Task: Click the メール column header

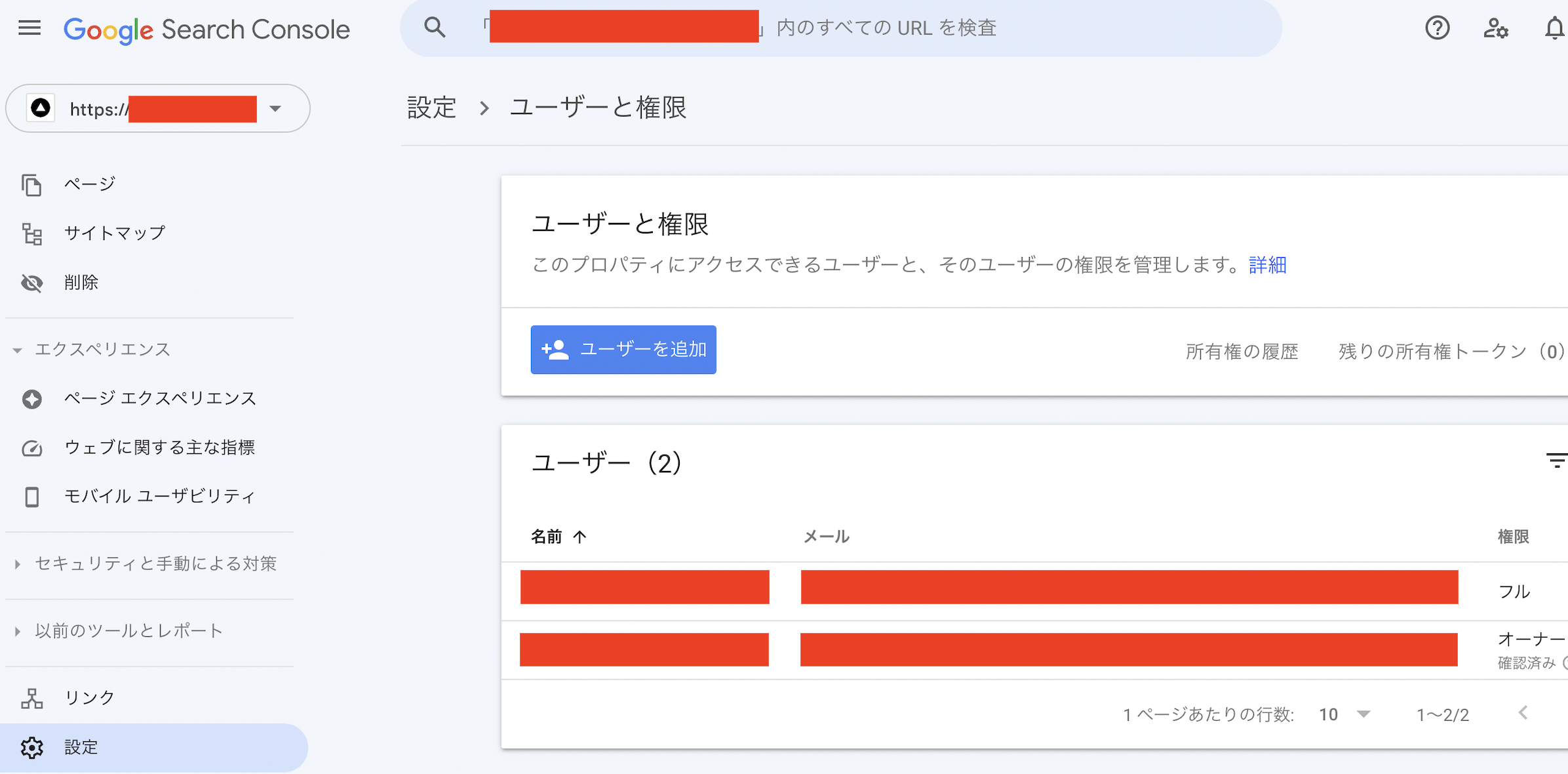Action: point(826,537)
